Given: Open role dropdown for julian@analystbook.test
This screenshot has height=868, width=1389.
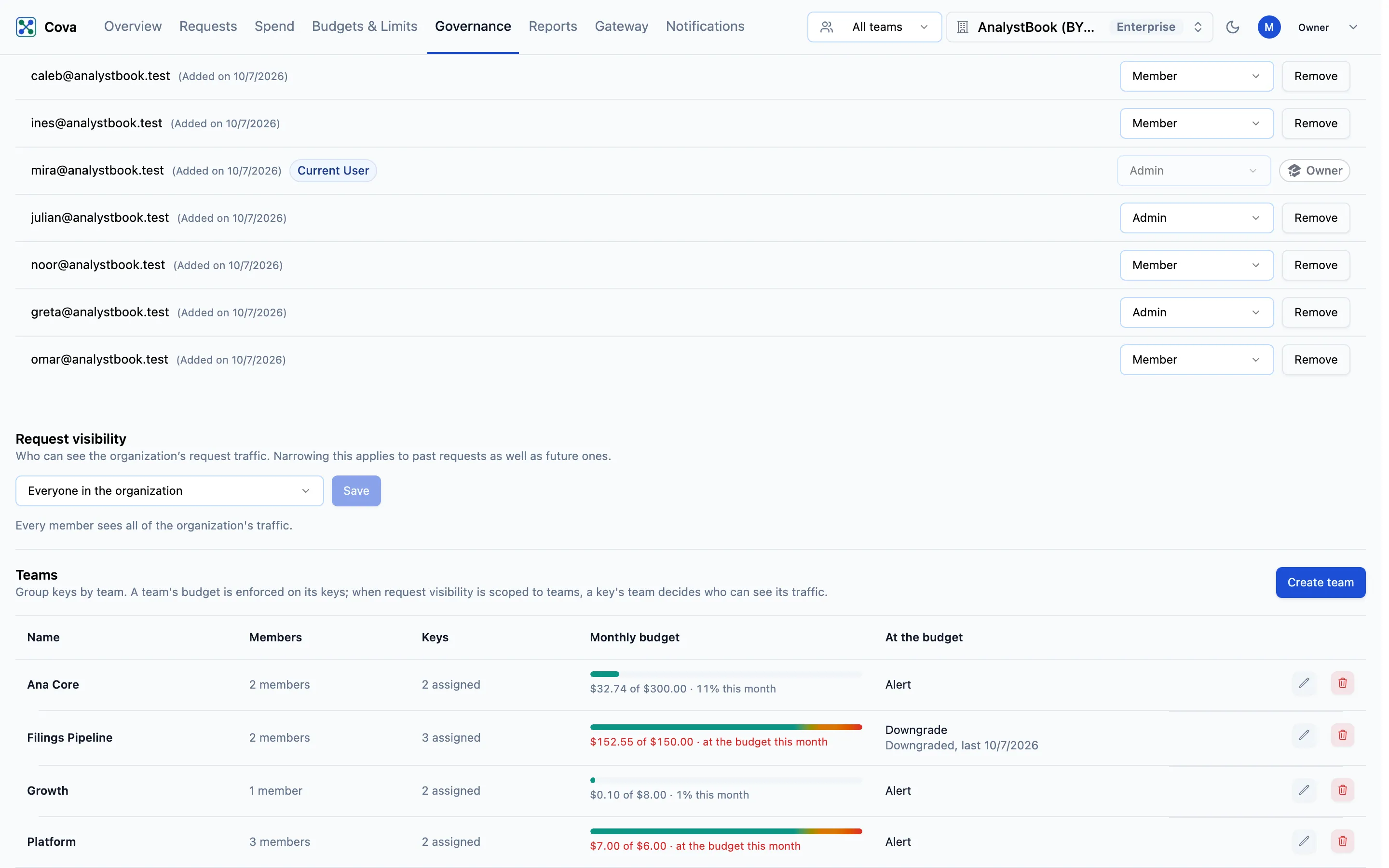Looking at the screenshot, I should click(x=1196, y=218).
